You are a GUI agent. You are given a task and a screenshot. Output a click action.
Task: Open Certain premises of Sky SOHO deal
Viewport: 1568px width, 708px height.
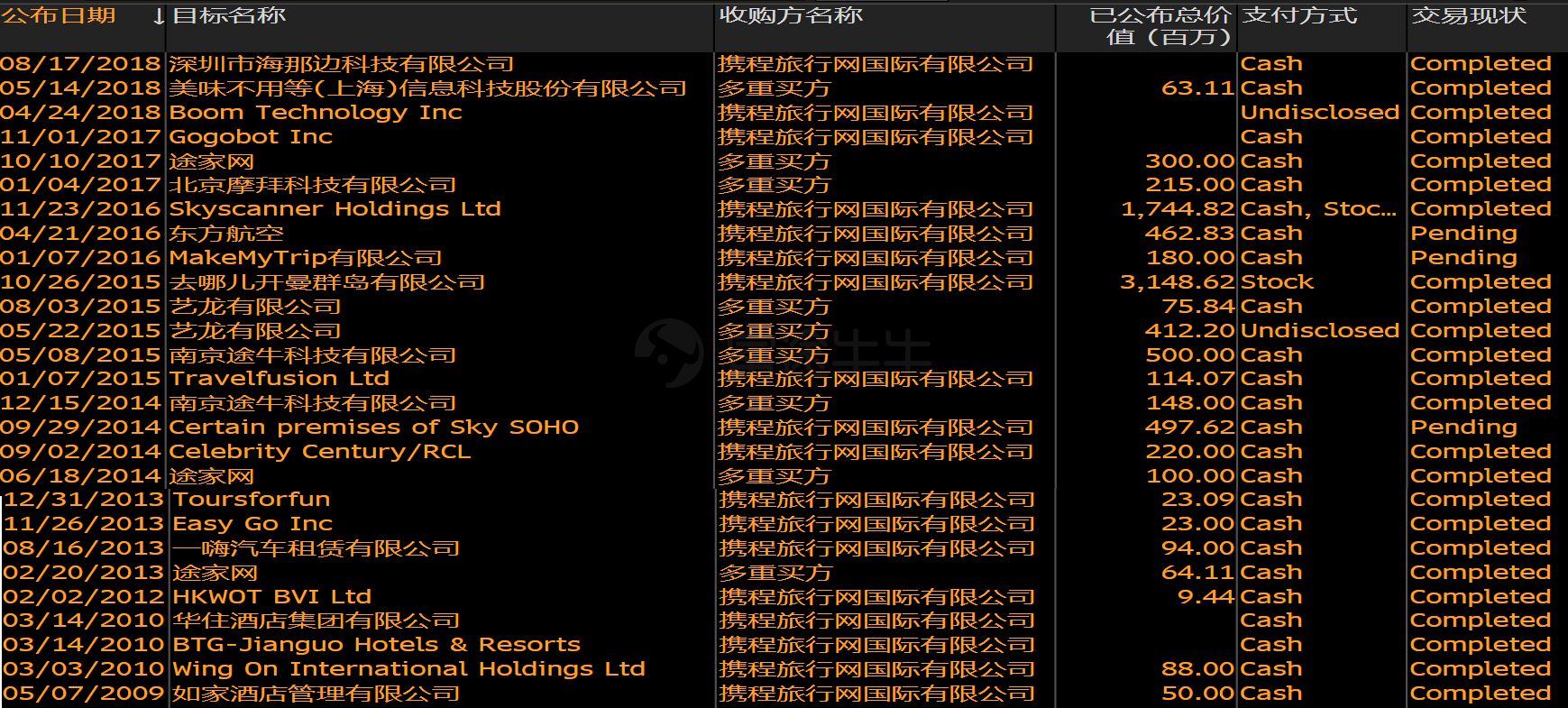tap(374, 428)
